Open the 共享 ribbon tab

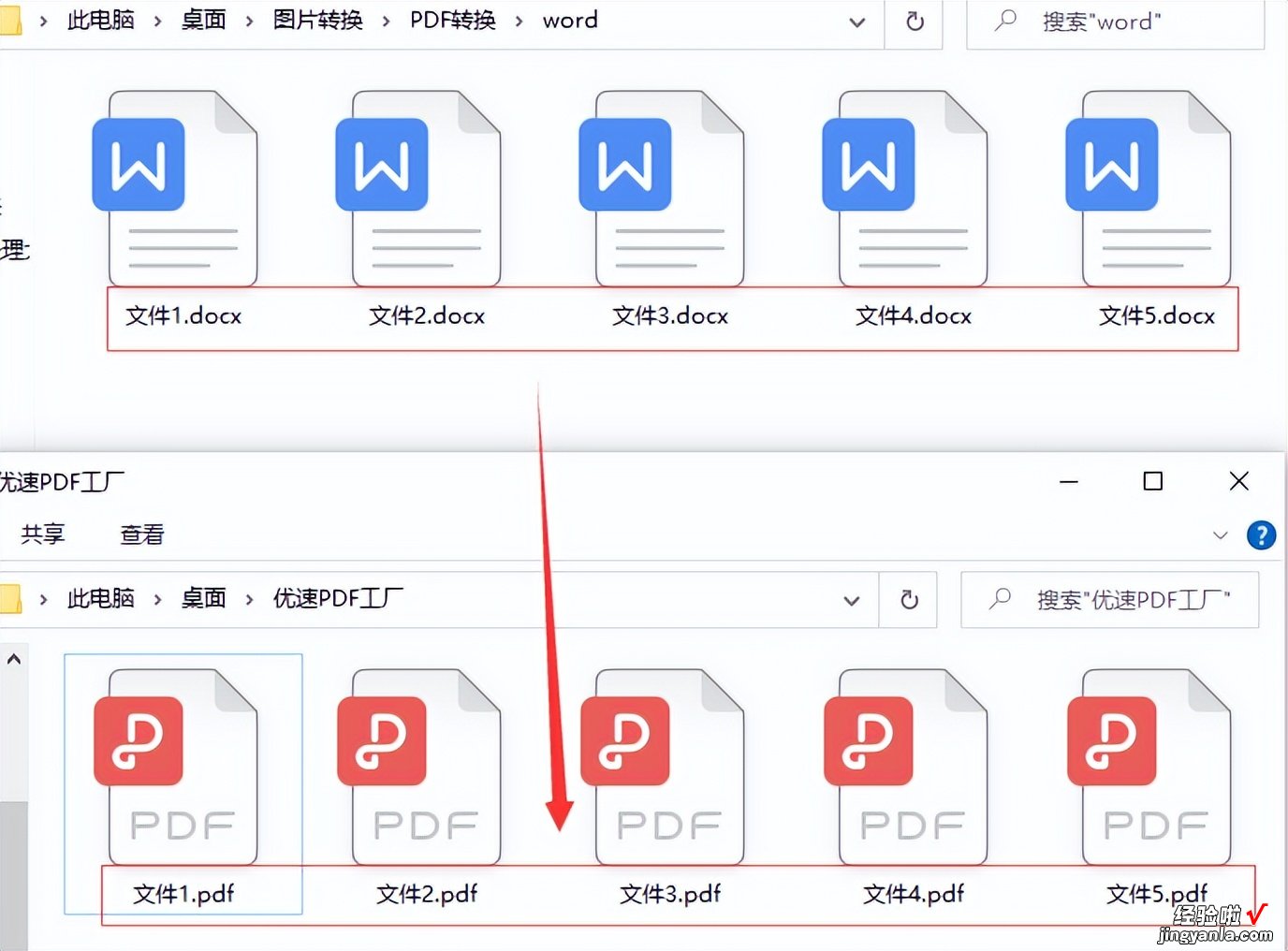point(43,534)
